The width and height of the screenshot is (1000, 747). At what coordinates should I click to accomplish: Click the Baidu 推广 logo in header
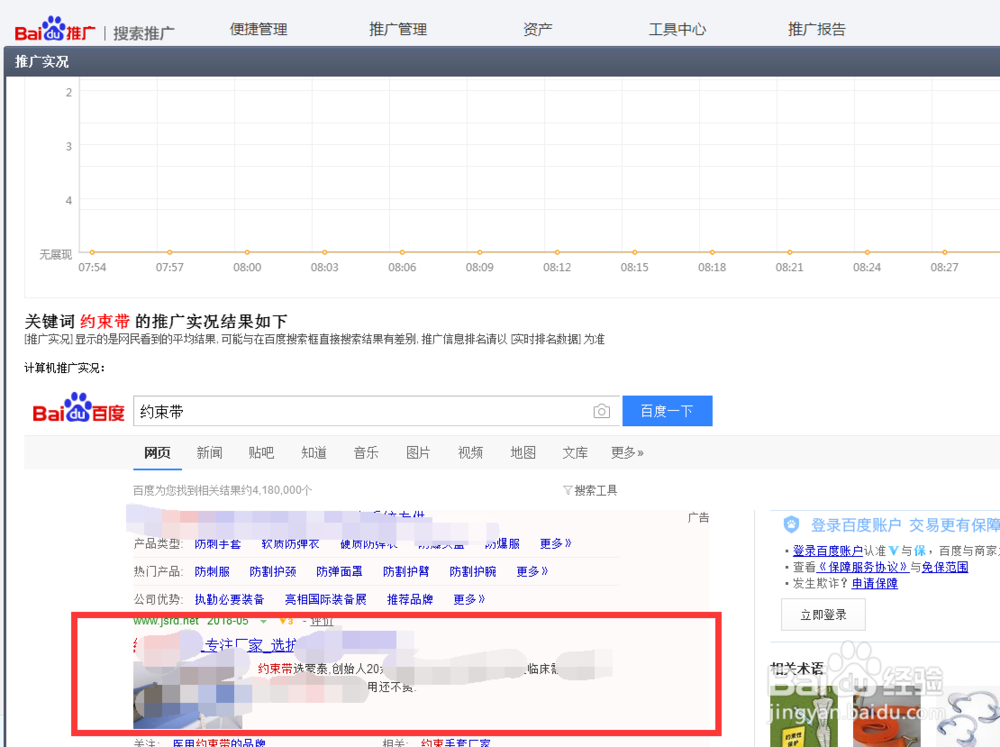tap(55, 29)
